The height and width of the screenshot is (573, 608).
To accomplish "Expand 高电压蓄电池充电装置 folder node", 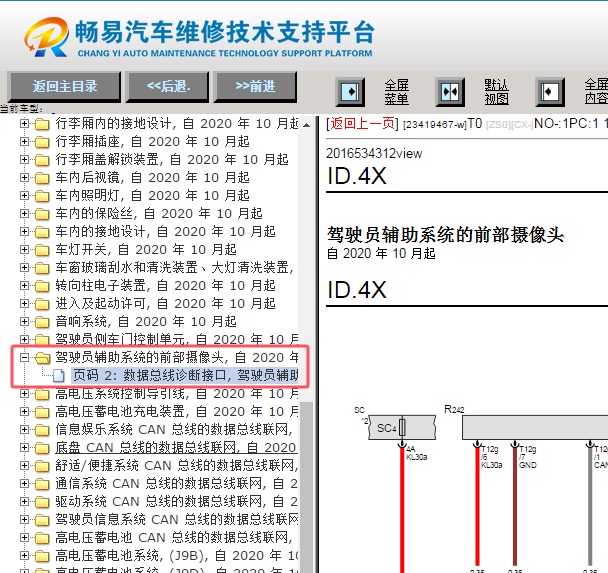I will tap(24, 412).
